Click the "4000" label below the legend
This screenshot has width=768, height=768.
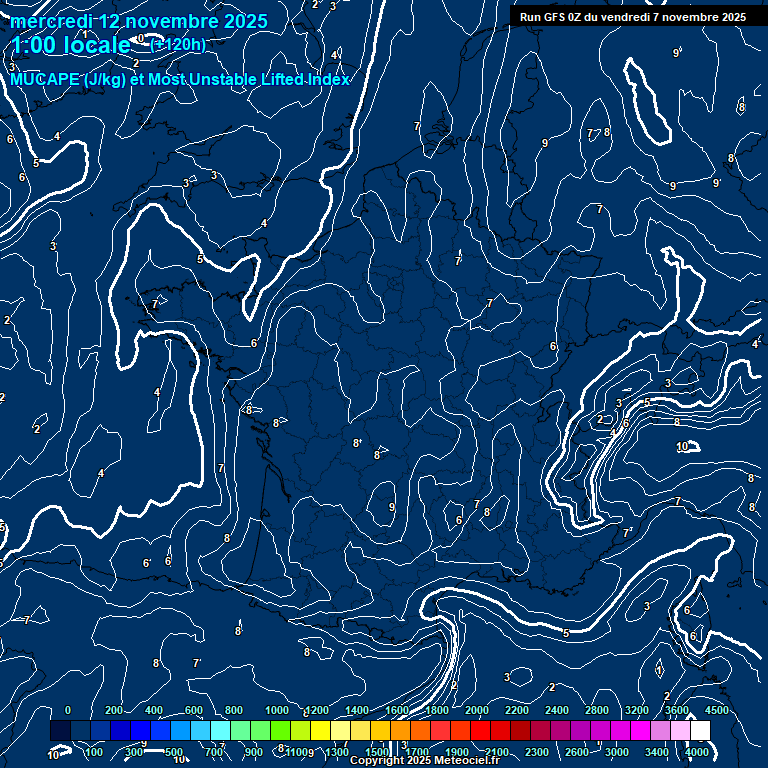[x=697, y=752]
